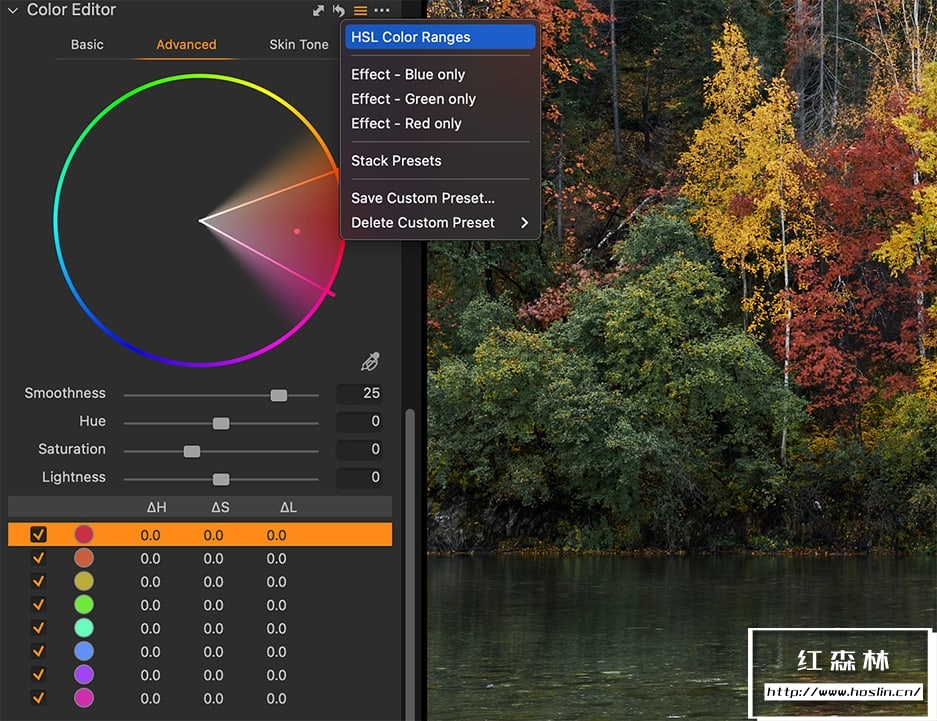Click the reset adjustments arrow icon
This screenshot has height=721, width=937.
[x=339, y=10]
